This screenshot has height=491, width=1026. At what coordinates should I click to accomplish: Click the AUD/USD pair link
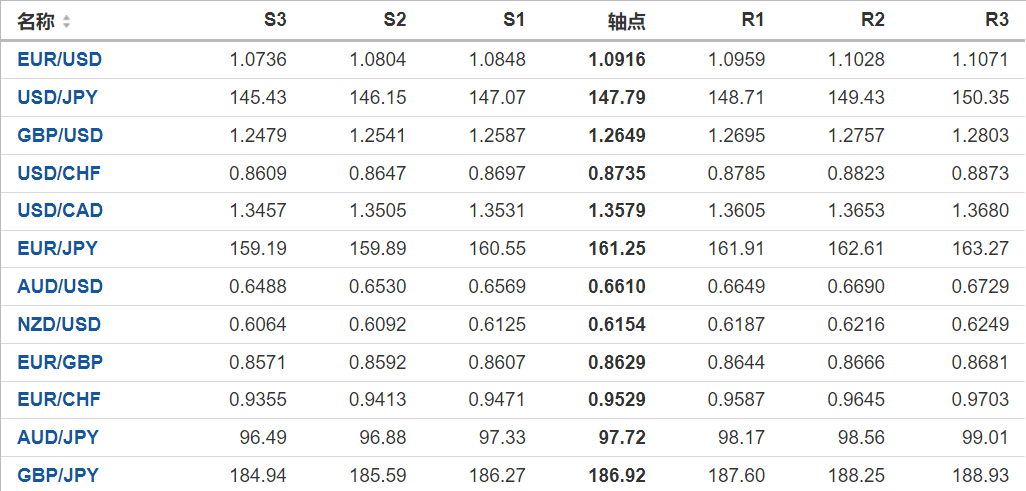(x=60, y=287)
